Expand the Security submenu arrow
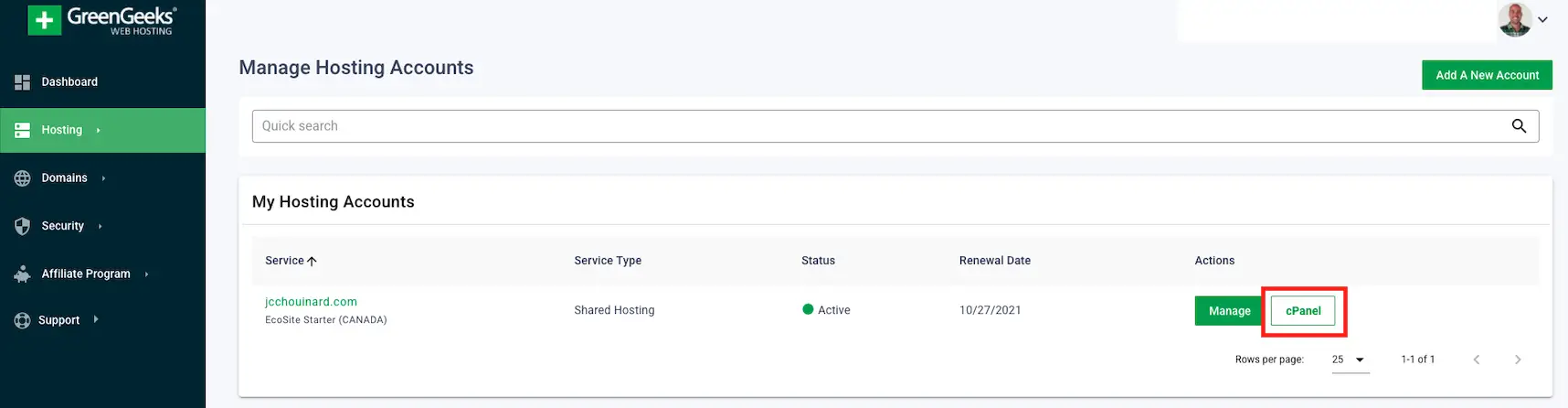 [100, 226]
